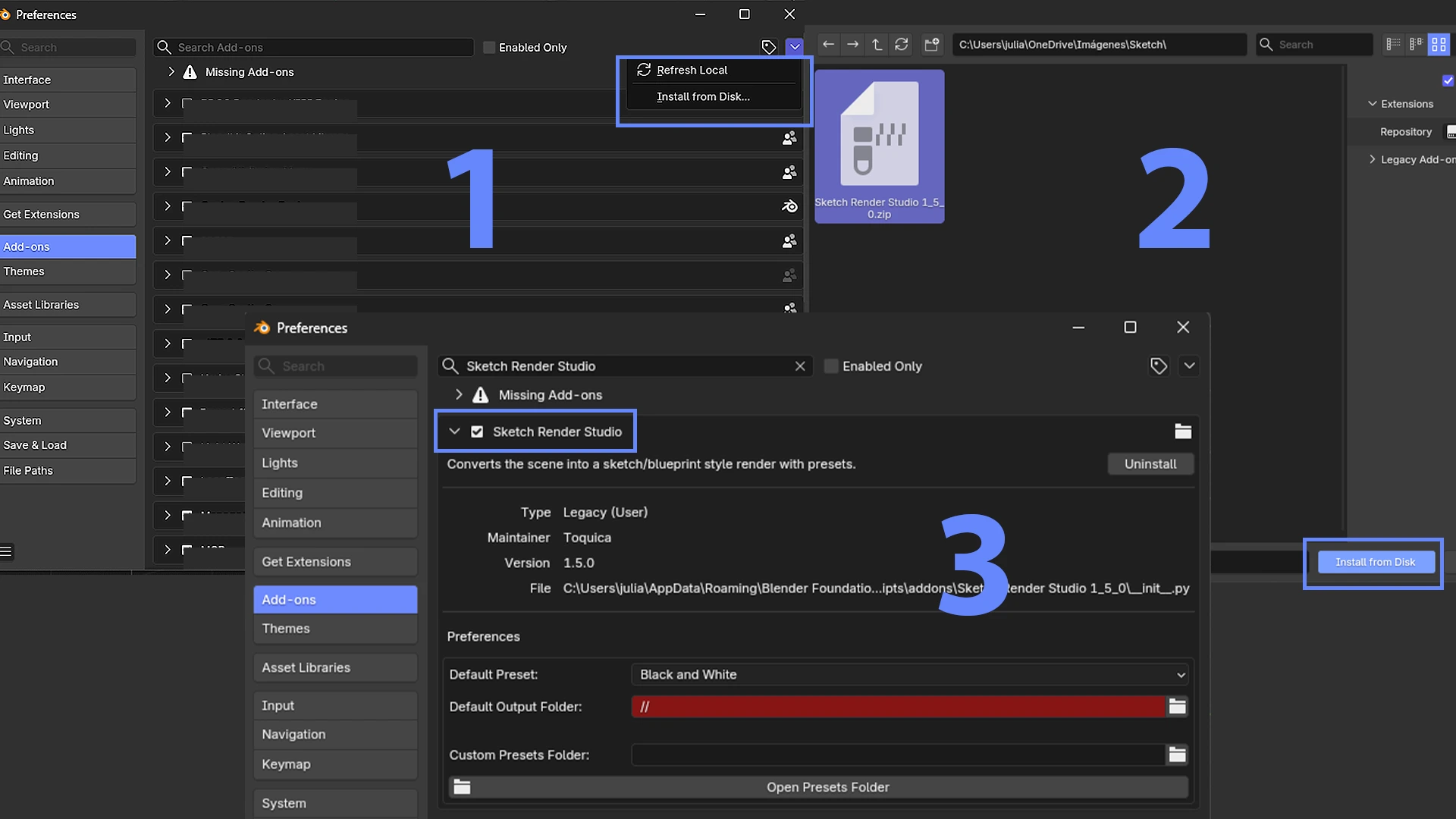Image resolution: width=1456 pixels, height=819 pixels.
Task: Expand Missing Add-ons in front Preferences
Action: (x=459, y=395)
